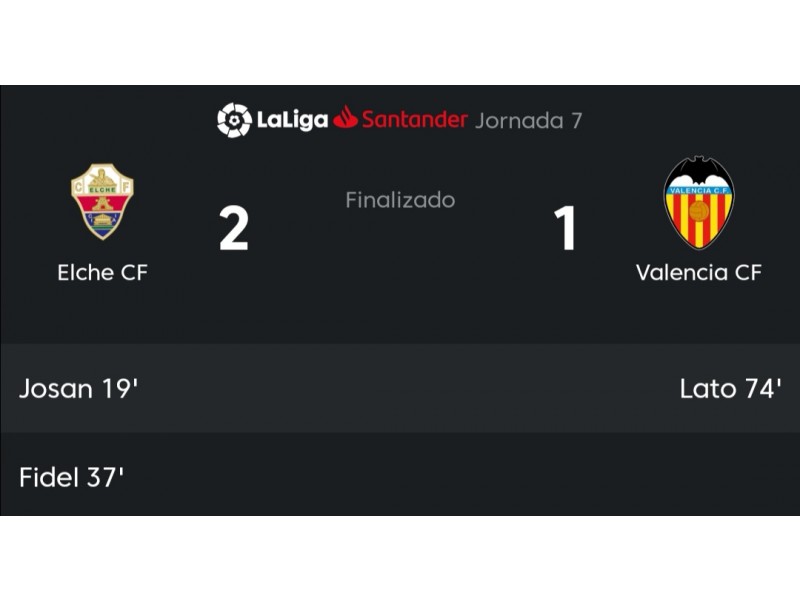Select the red Santander wordmark

(x=414, y=119)
